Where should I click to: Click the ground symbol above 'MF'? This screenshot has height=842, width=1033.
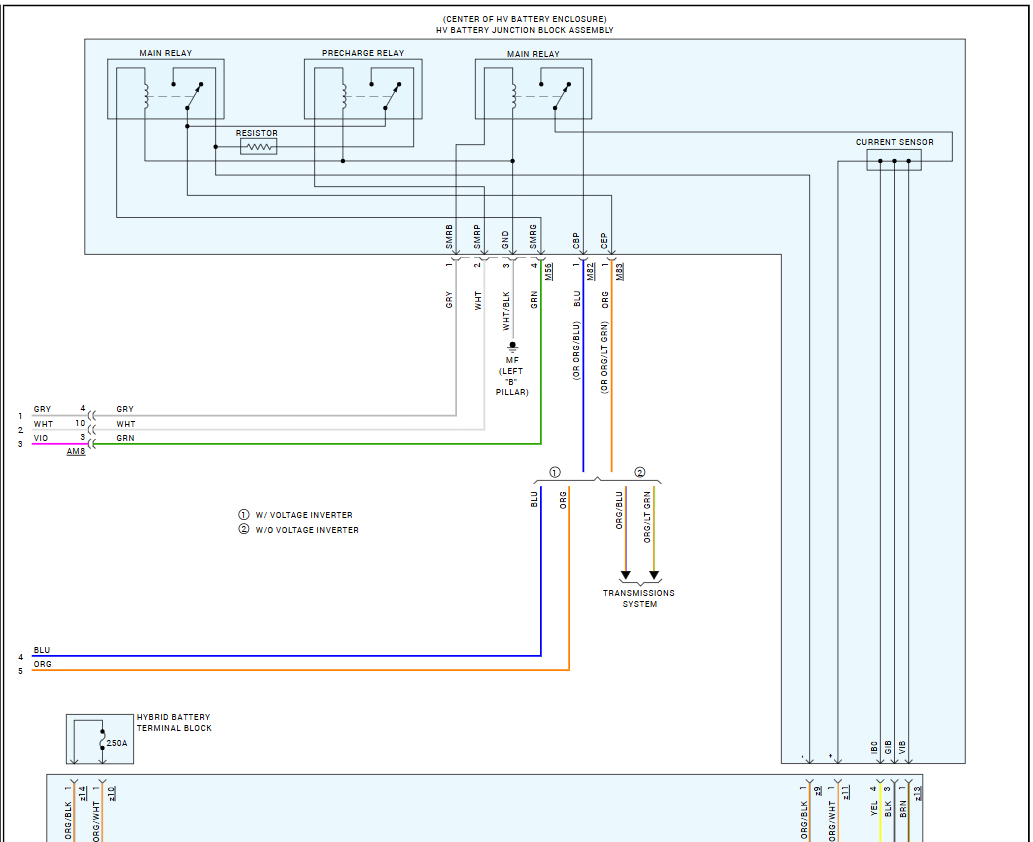point(512,347)
